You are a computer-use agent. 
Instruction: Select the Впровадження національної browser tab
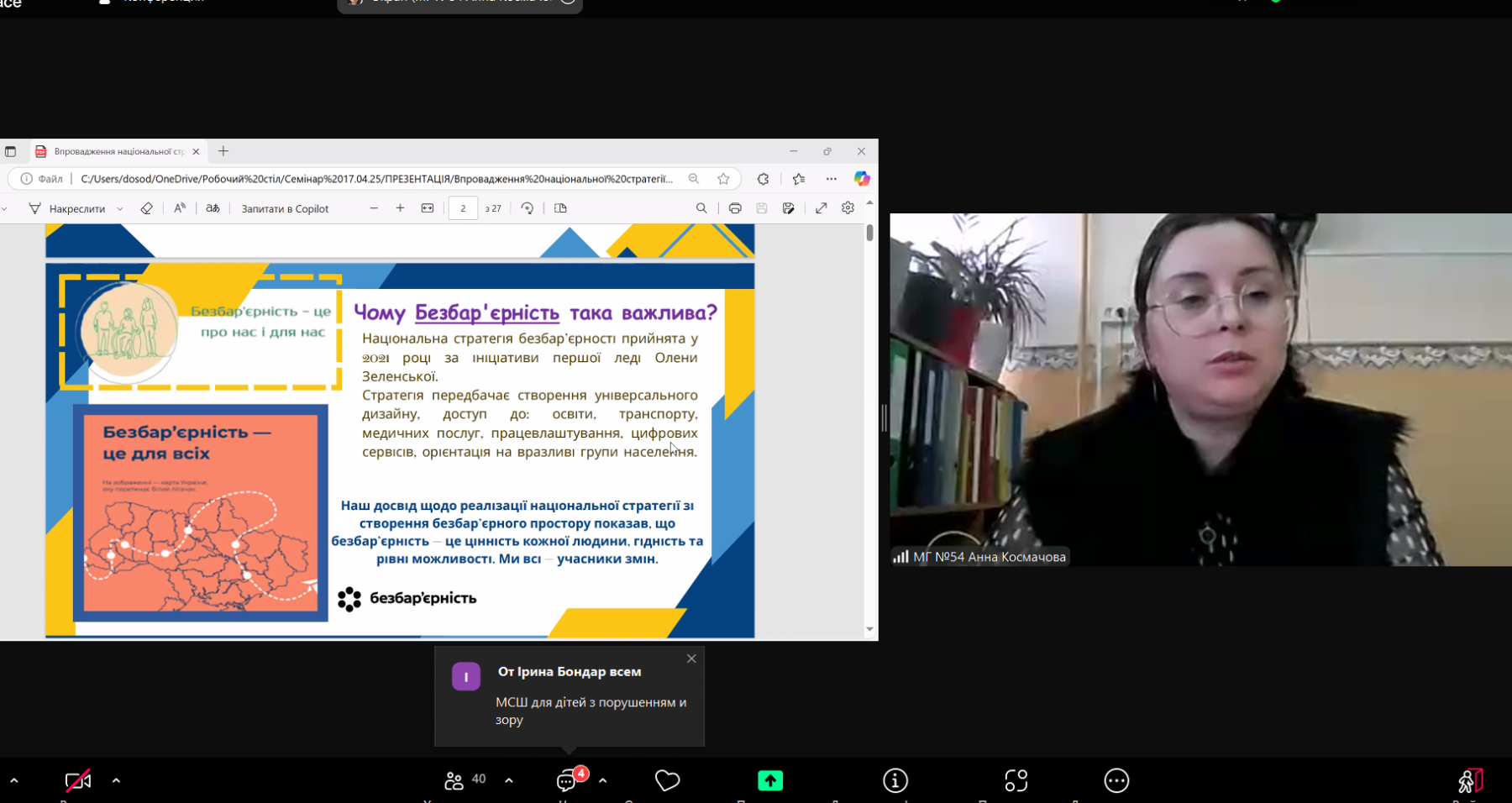(x=118, y=152)
